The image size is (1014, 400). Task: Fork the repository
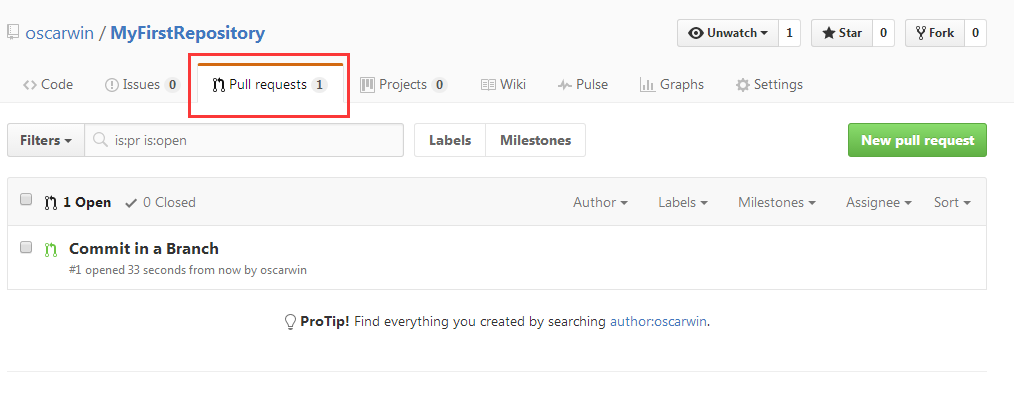(x=934, y=33)
